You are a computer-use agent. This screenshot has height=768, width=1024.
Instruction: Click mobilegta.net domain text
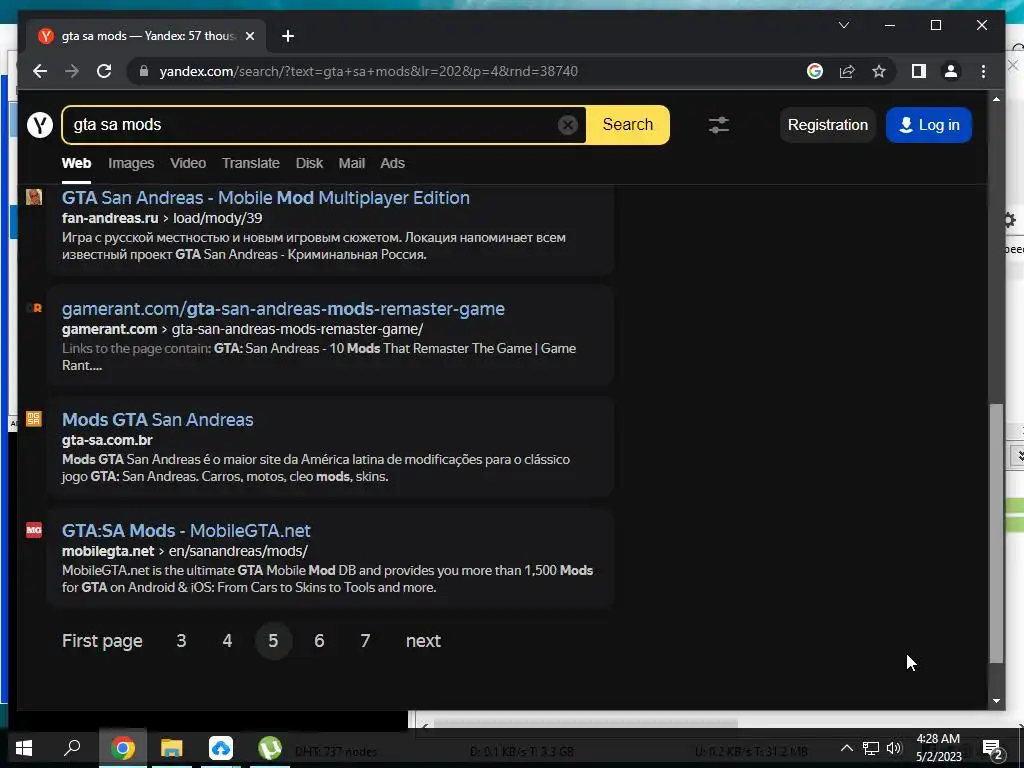pos(108,551)
